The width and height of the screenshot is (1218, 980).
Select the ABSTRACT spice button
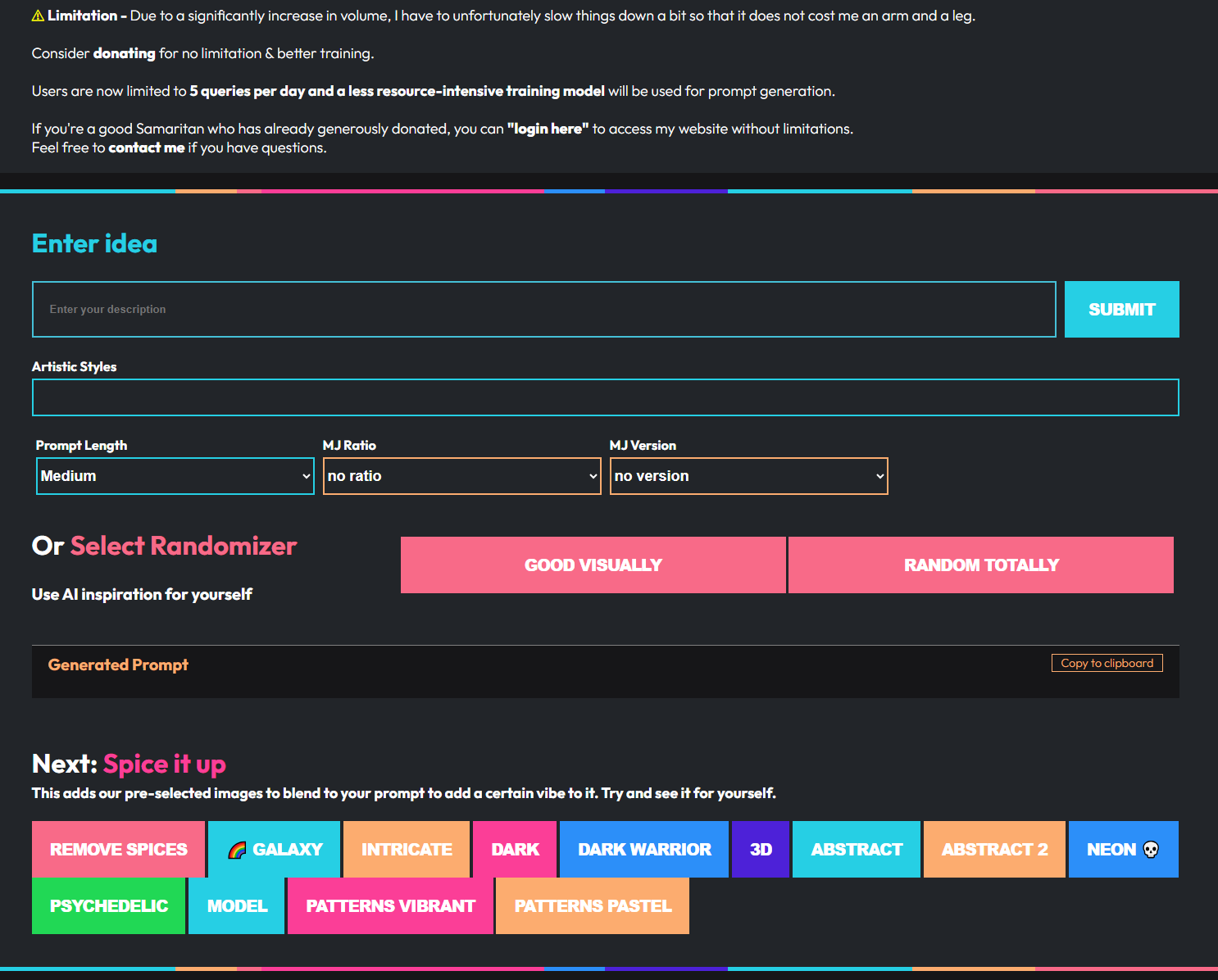coord(857,849)
